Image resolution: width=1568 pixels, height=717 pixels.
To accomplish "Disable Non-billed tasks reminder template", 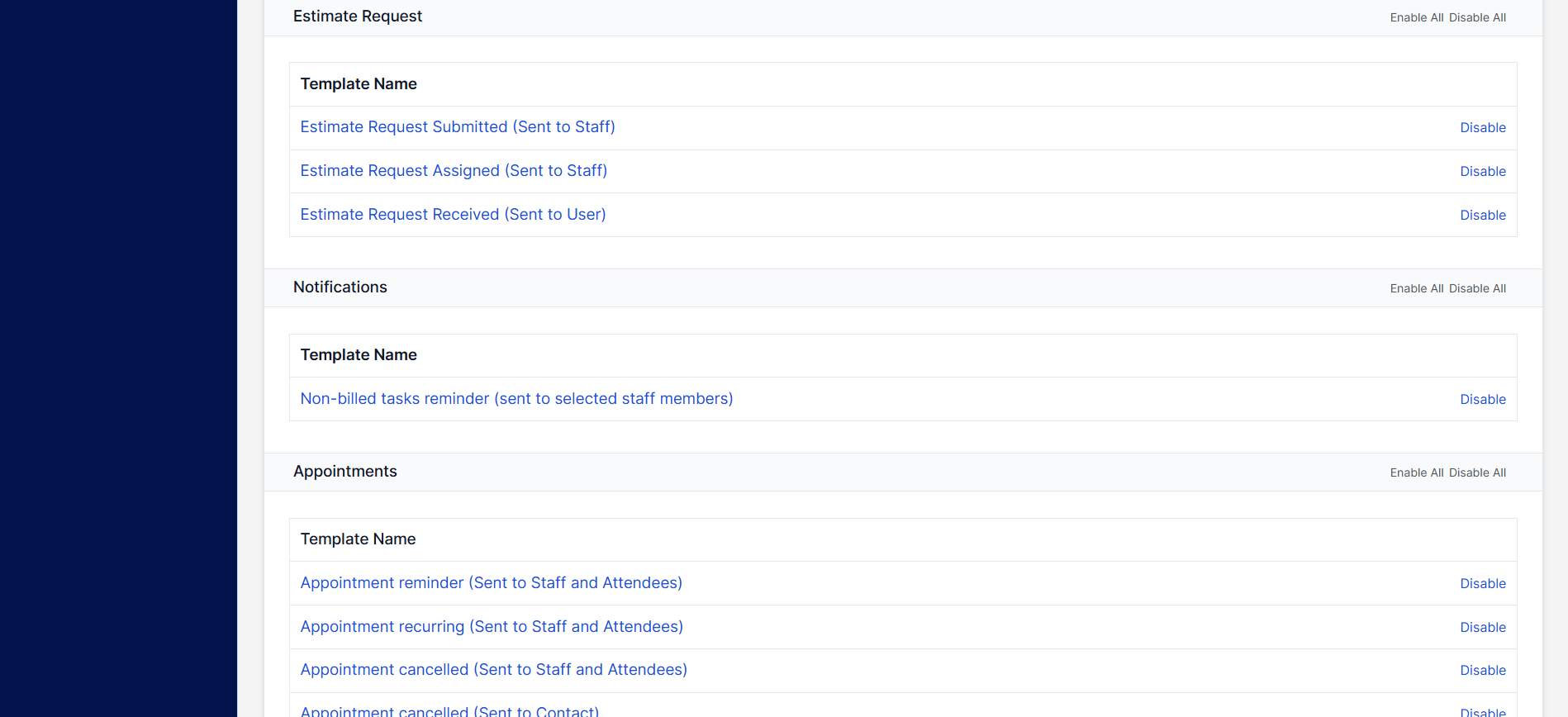I will [1483, 400].
